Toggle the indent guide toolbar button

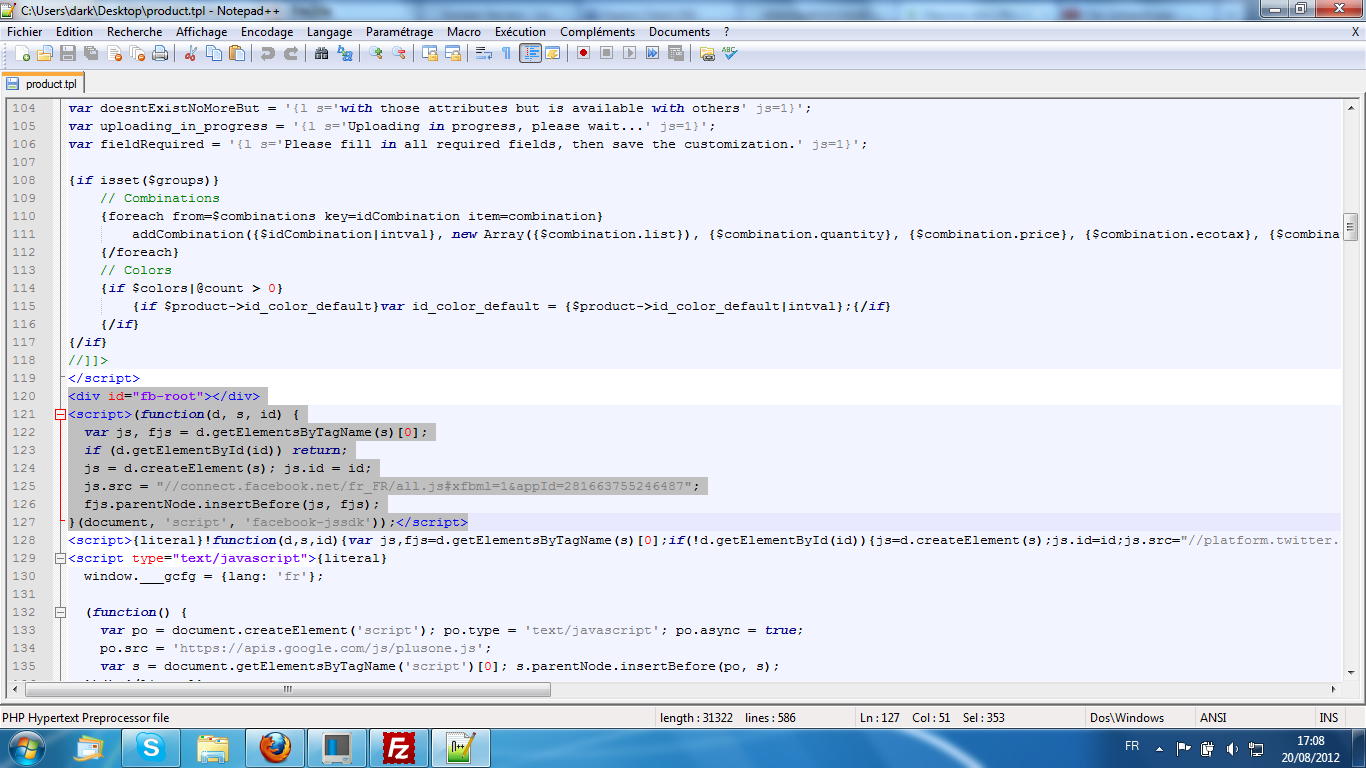[x=530, y=53]
